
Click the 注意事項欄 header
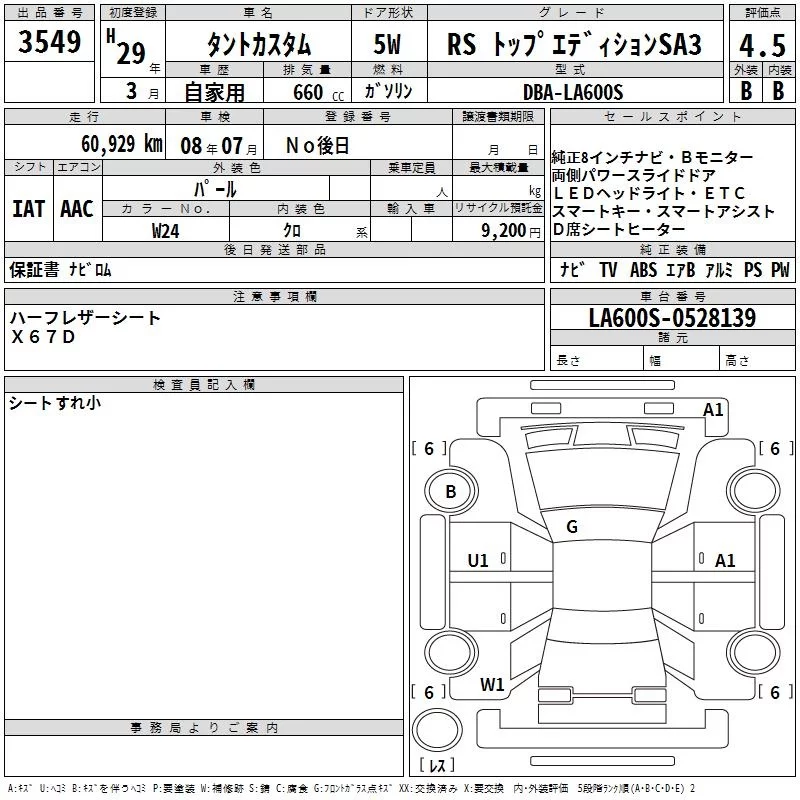click(274, 296)
